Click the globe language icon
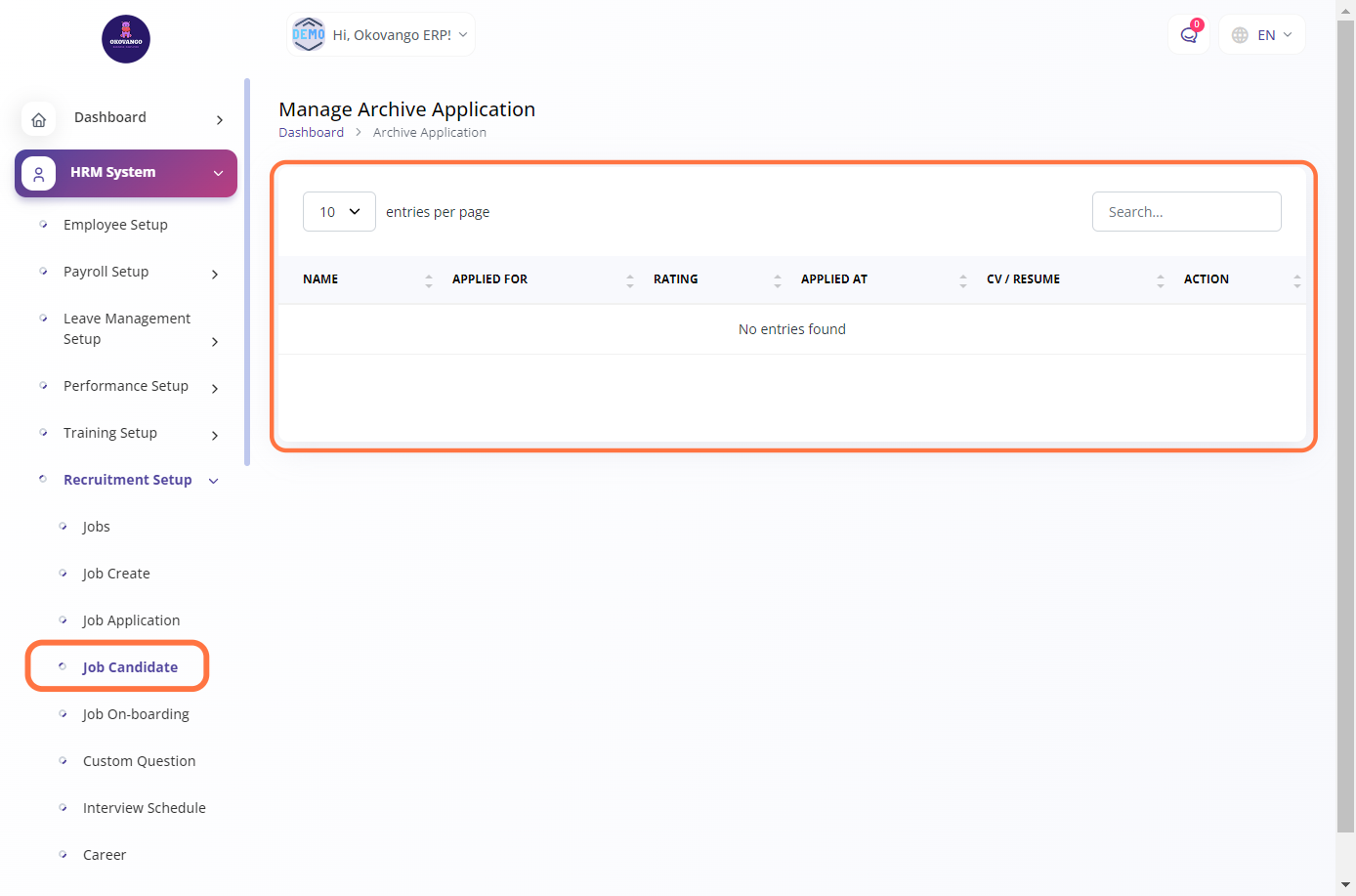This screenshot has width=1356, height=896. point(1240,35)
